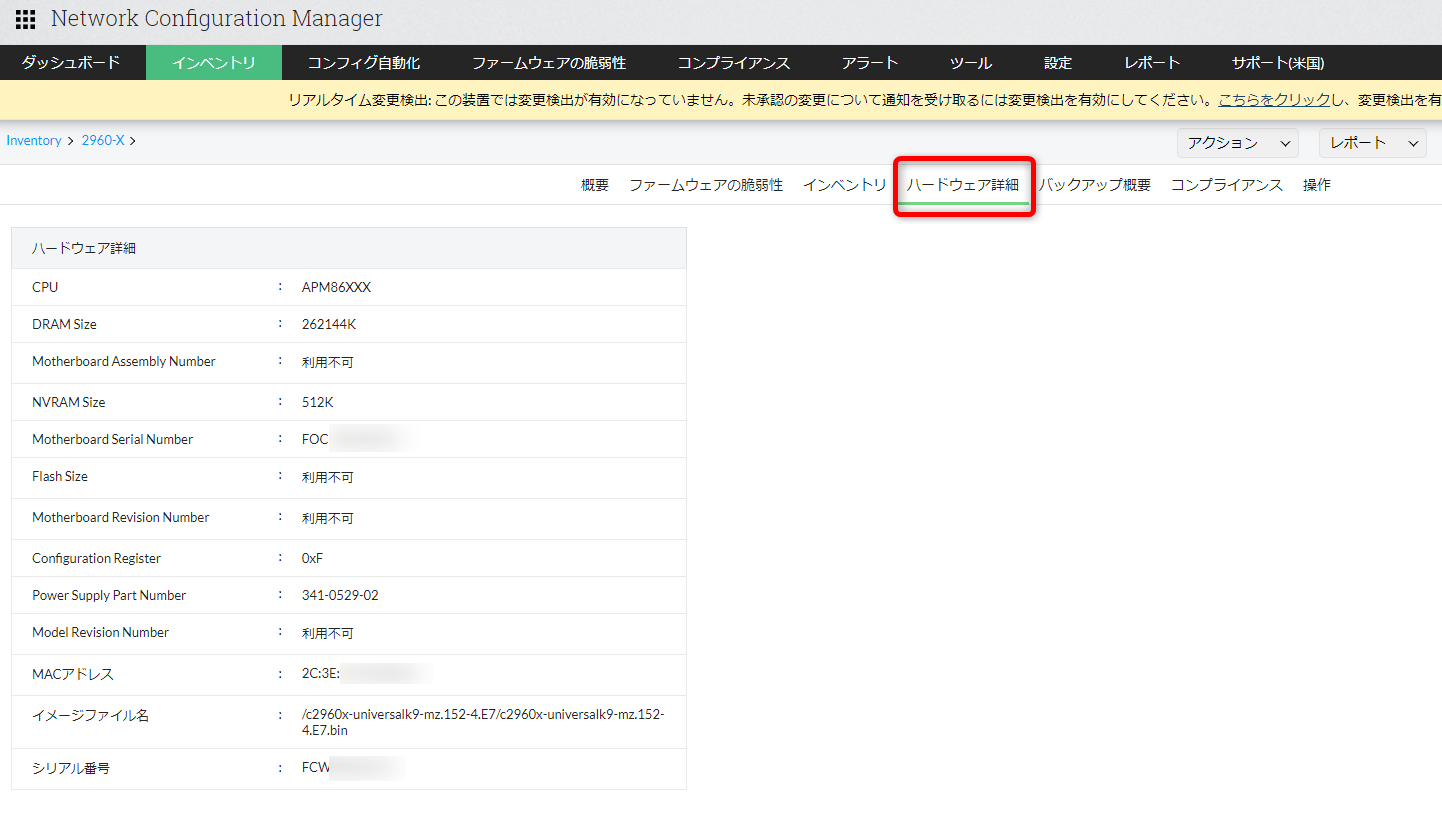The width and height of the screenshot is (1442, 824).
Task: Expand the アクション dropdown
Action: coord(1238,143)
